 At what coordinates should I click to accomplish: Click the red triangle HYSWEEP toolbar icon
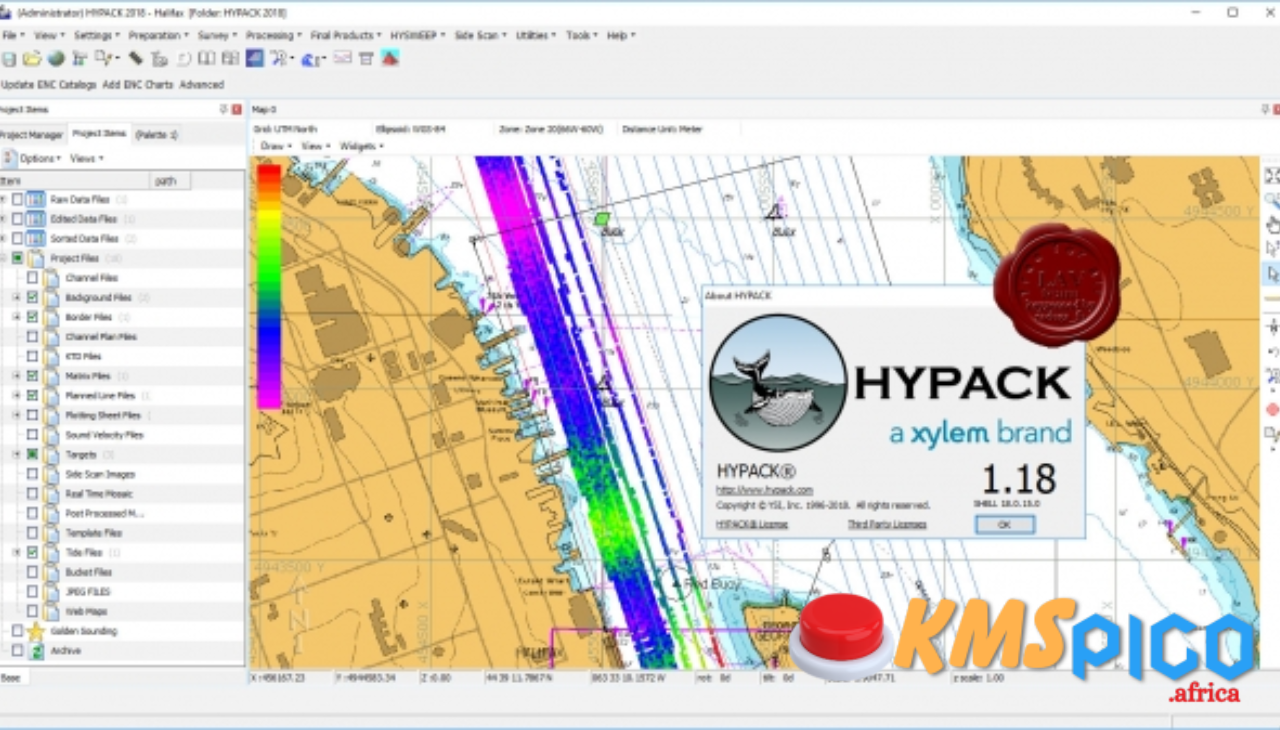click(x=390, y=58)
